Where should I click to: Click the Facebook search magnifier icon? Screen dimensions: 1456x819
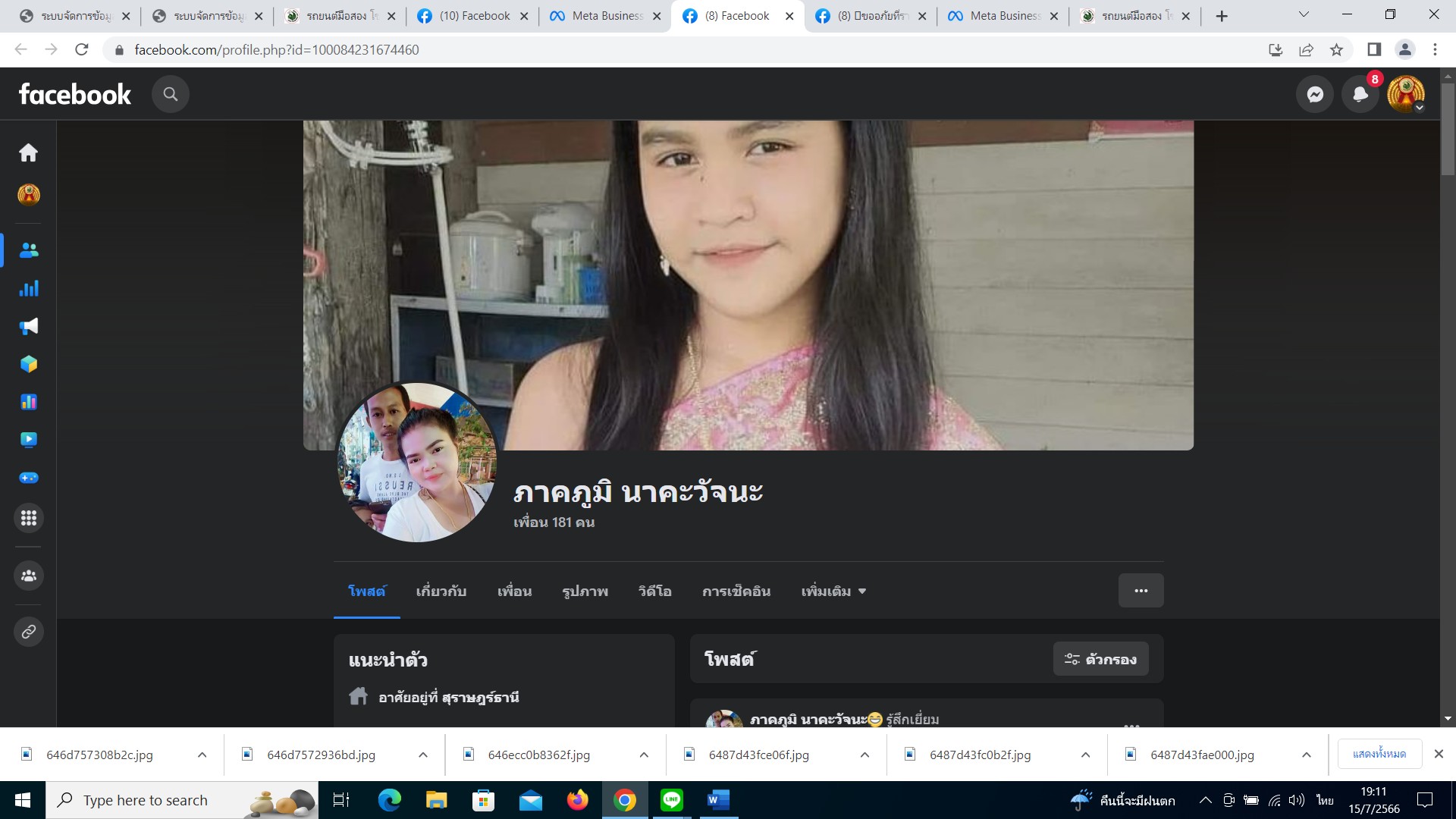click(x=171, y=94)
